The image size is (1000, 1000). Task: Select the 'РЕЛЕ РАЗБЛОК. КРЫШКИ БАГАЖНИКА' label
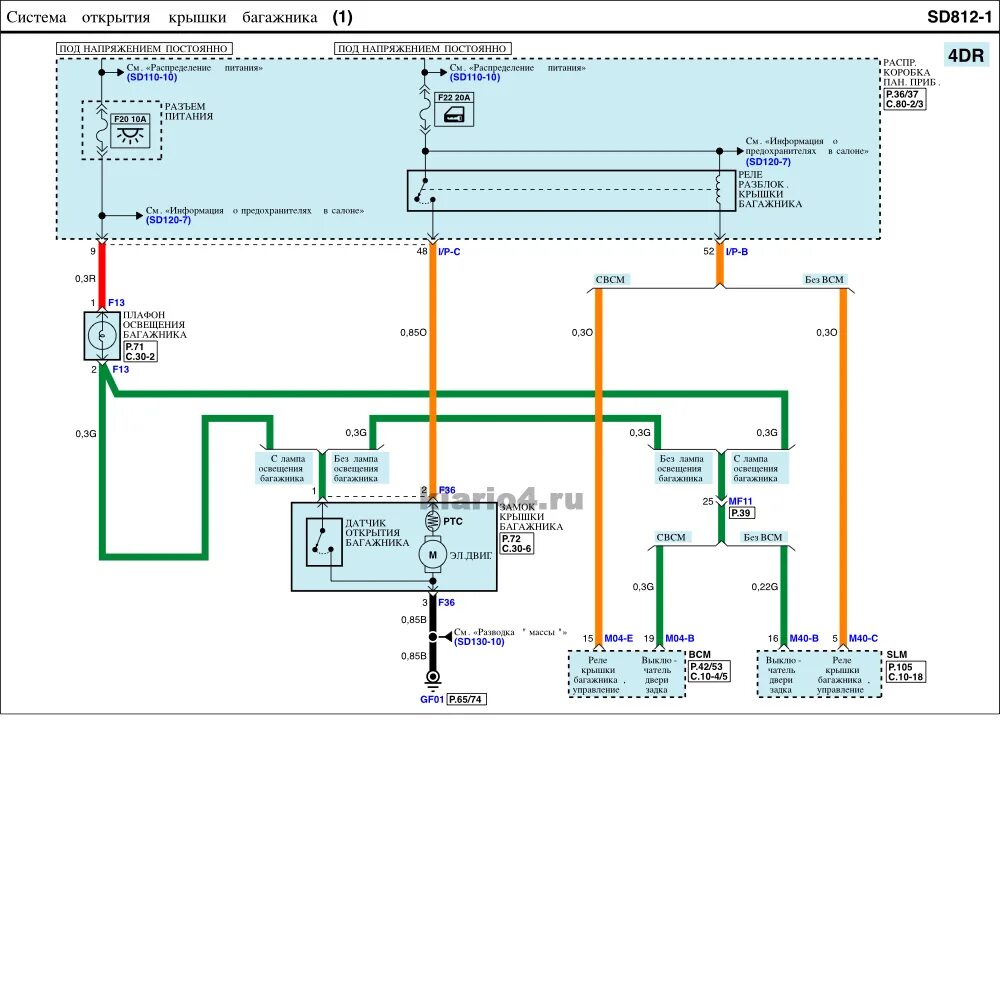(770, 189)
